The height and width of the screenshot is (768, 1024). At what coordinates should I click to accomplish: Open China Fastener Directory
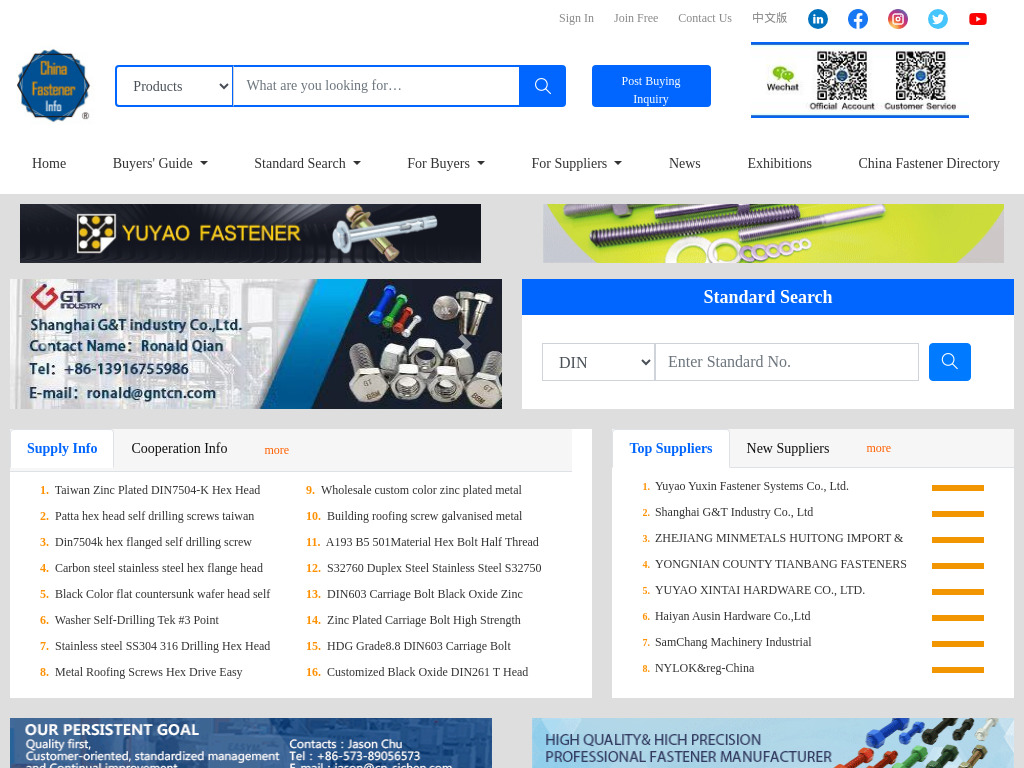[x=929, y=163]
